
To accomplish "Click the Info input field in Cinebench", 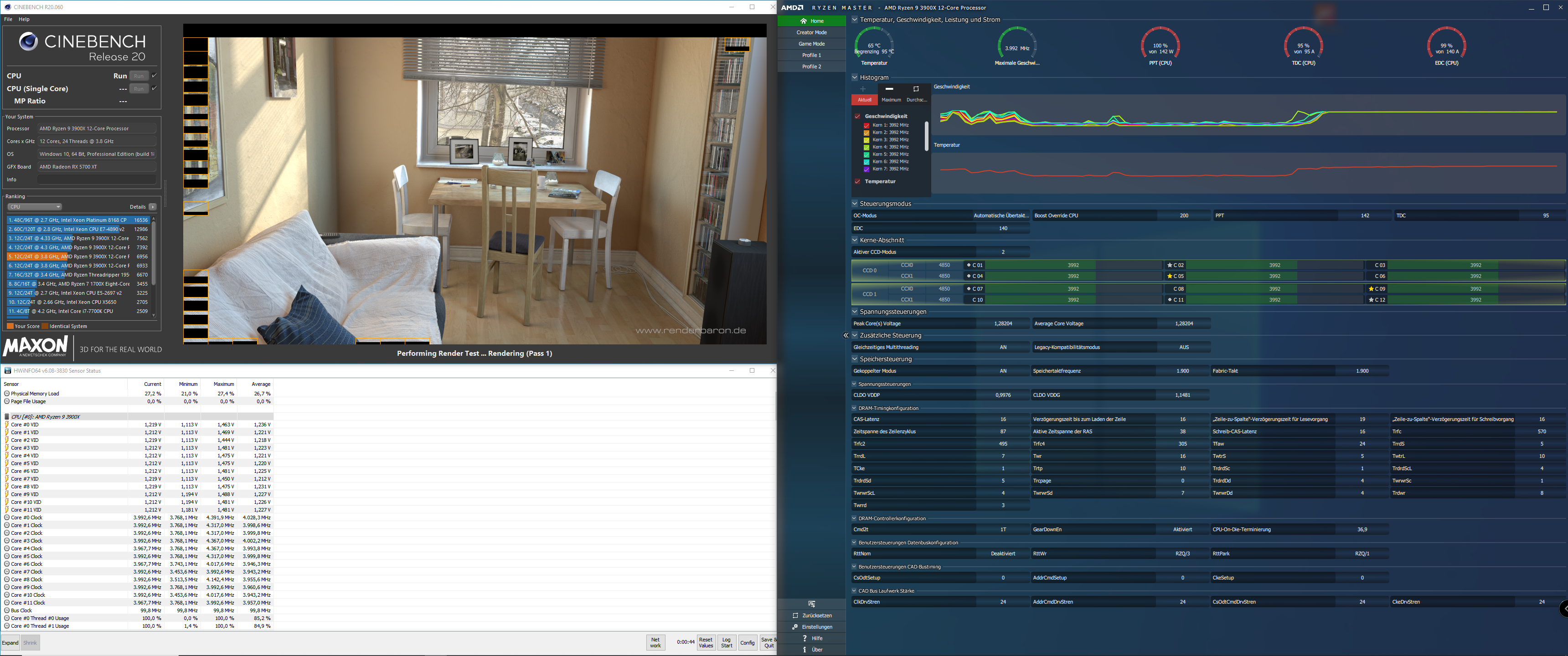I will click(96, 179).
